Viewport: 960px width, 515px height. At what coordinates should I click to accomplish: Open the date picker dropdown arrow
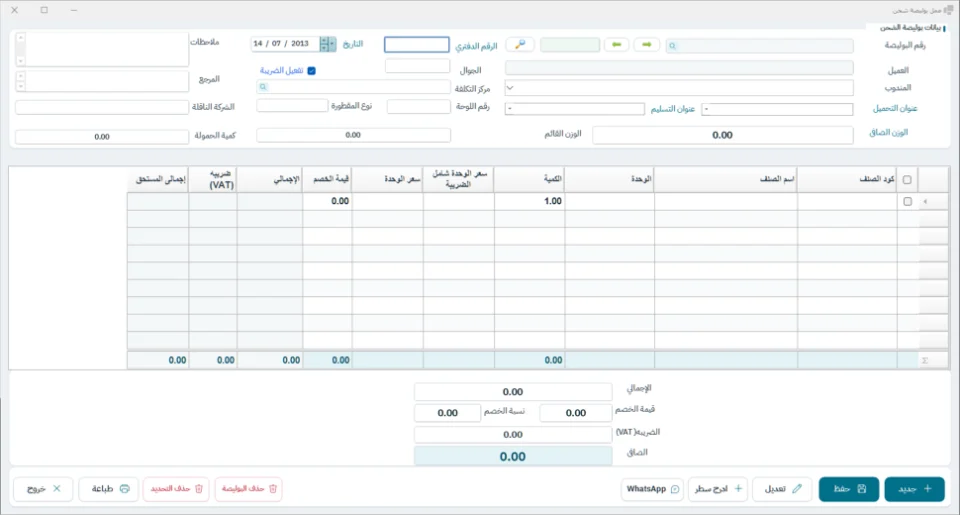coord(332,44)
